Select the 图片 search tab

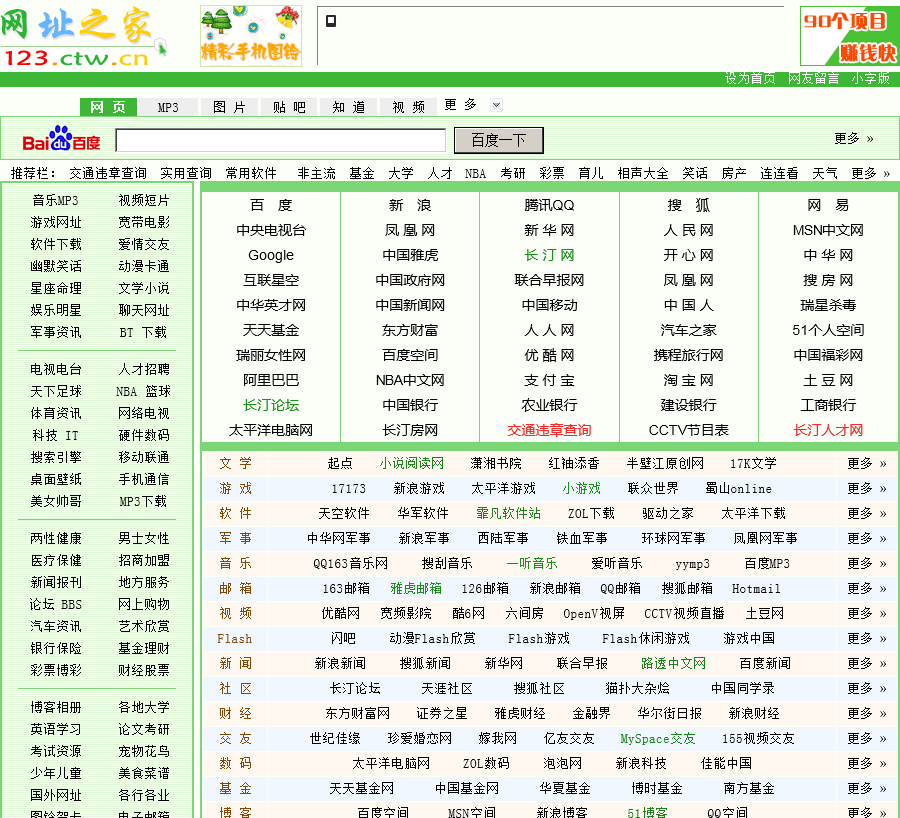pyautogui.click(x=229, y=107)
